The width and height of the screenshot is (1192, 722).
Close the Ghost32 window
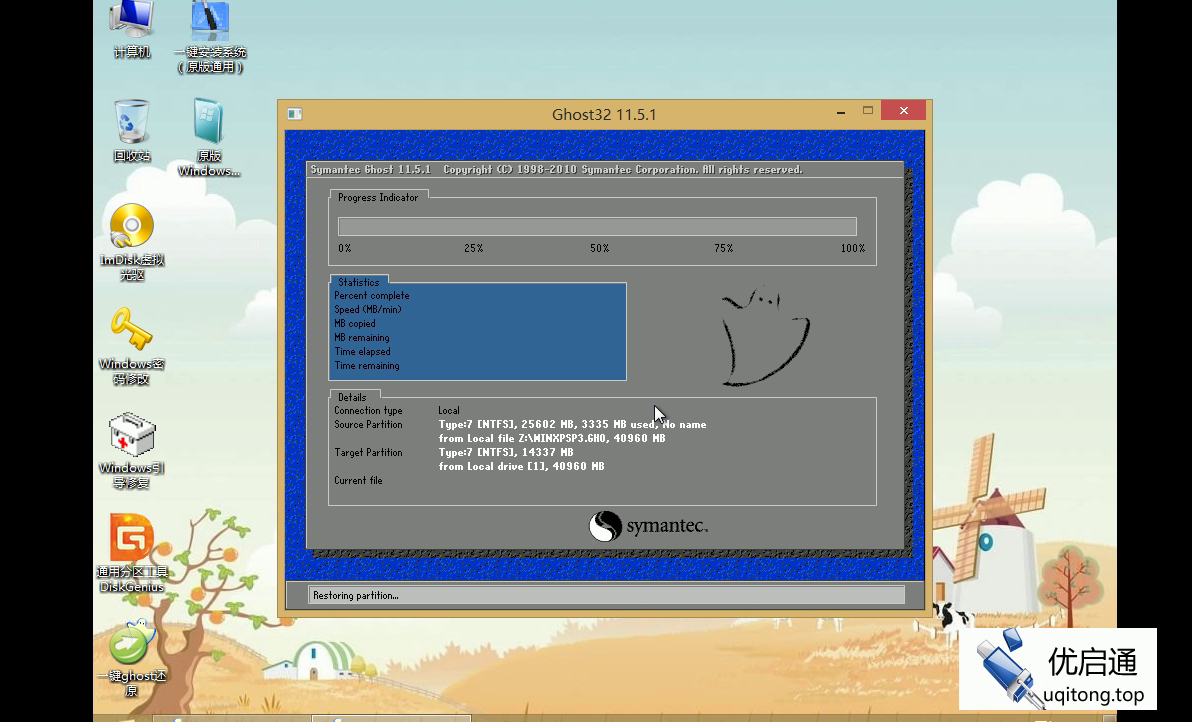(904, 111)
